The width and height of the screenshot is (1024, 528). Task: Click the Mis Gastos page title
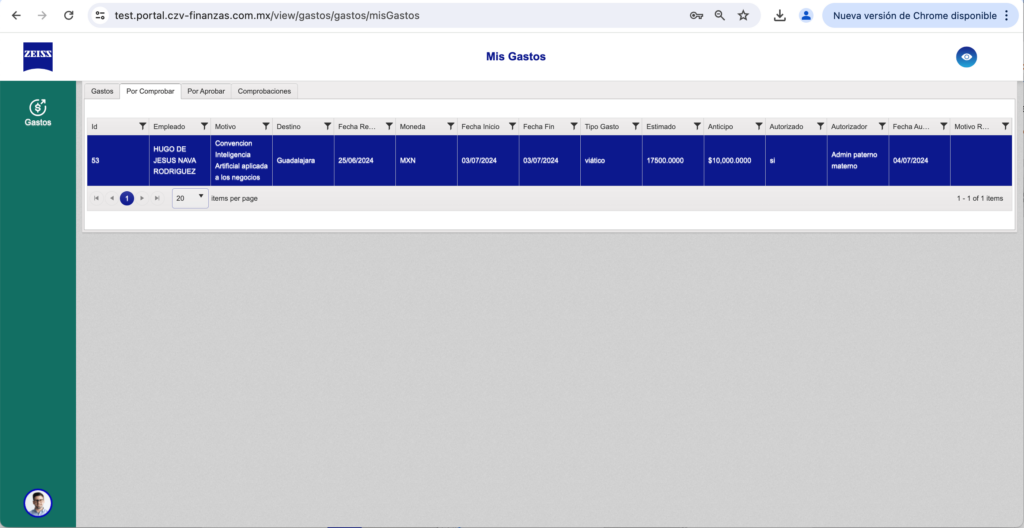(516, 57)
